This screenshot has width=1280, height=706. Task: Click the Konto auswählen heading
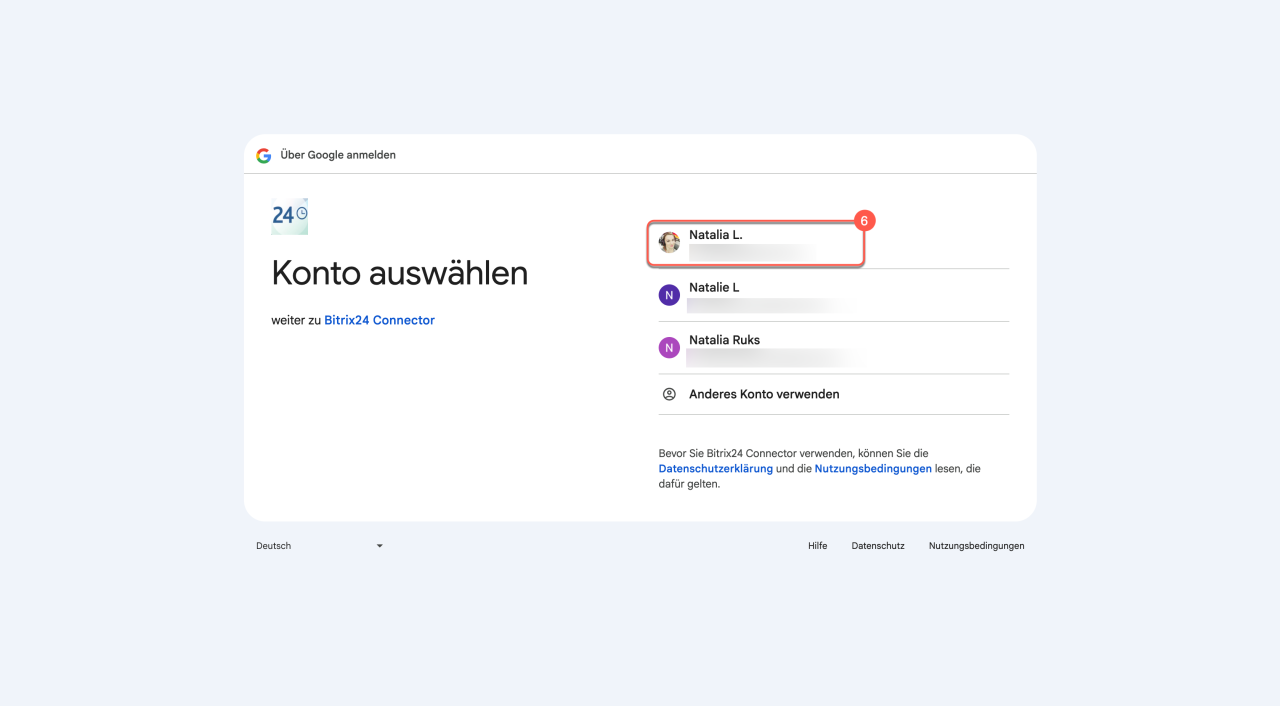400,273
